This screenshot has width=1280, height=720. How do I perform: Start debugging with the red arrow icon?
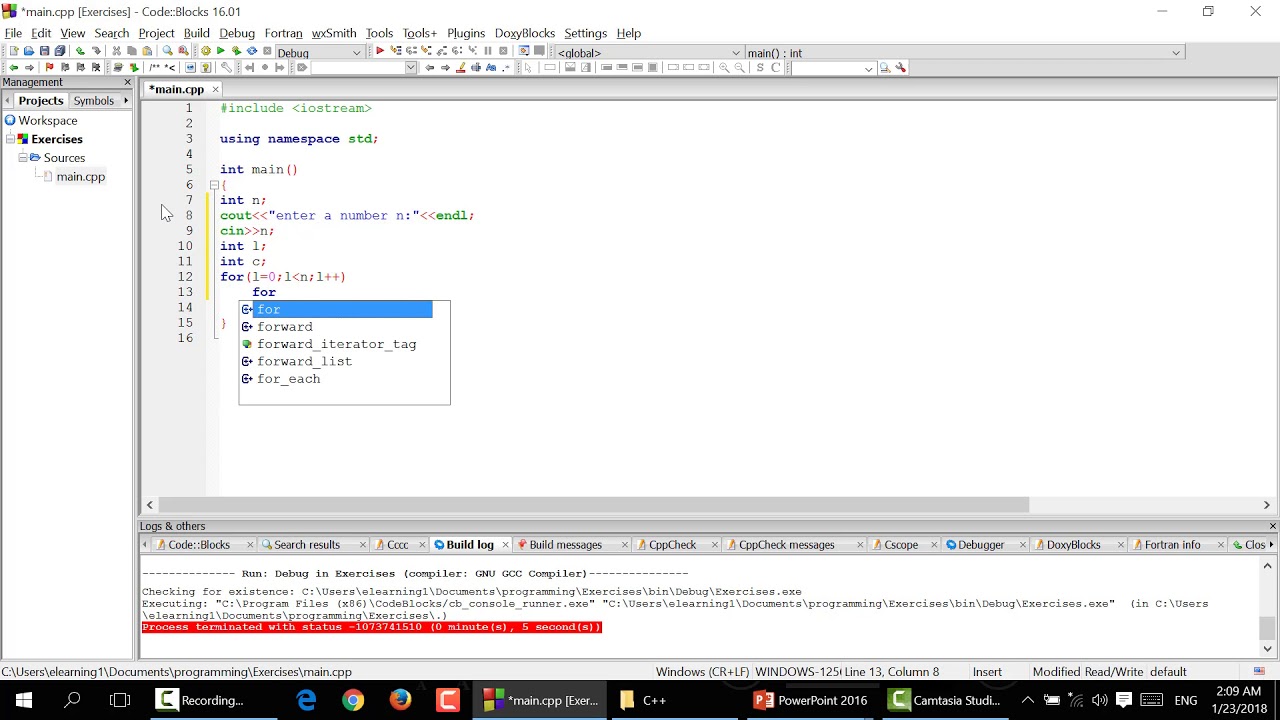coord(380,51)
